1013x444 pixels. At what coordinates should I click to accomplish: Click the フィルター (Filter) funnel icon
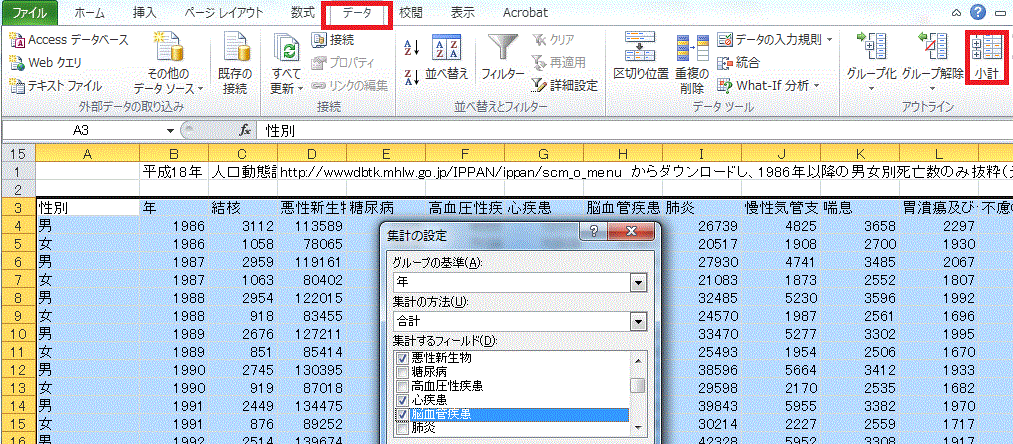coord(502,55)
